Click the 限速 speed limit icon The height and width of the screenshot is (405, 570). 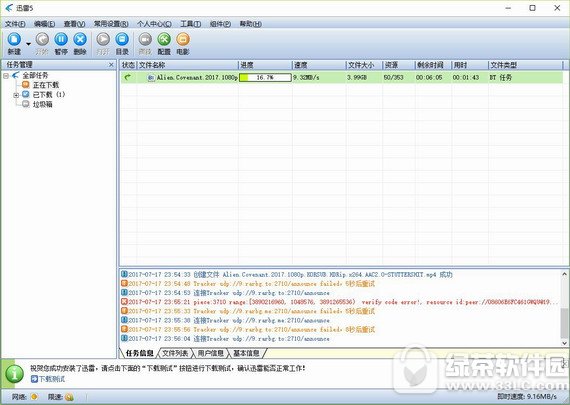[69, 397]
